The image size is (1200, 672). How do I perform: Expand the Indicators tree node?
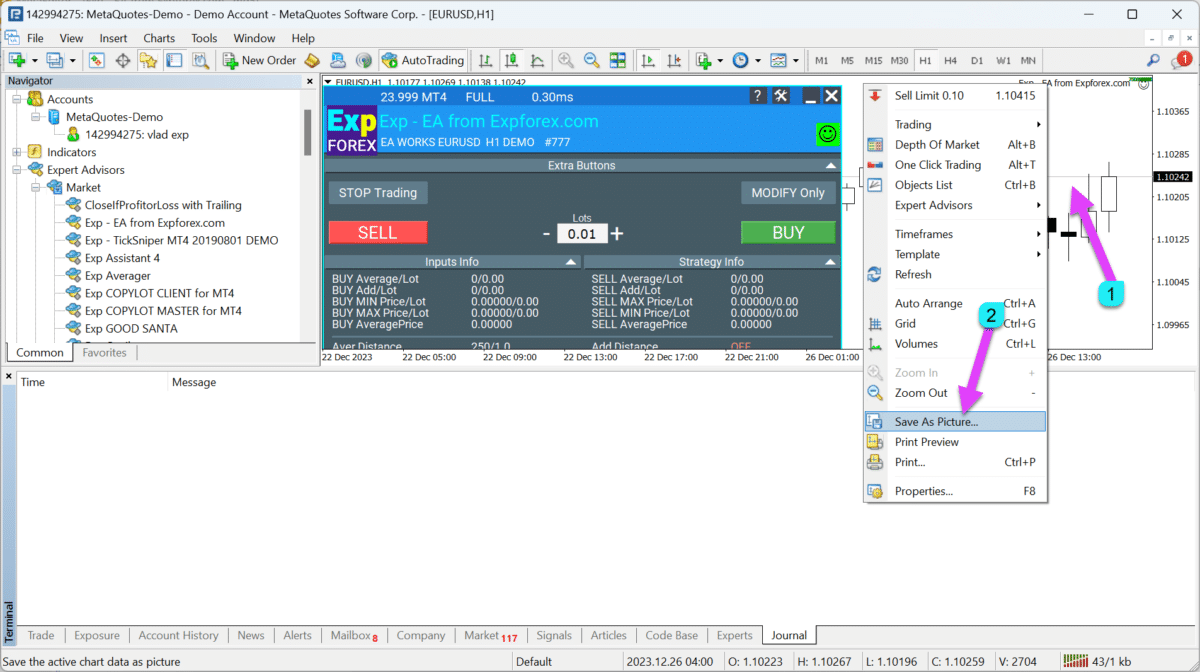(17, 152)
